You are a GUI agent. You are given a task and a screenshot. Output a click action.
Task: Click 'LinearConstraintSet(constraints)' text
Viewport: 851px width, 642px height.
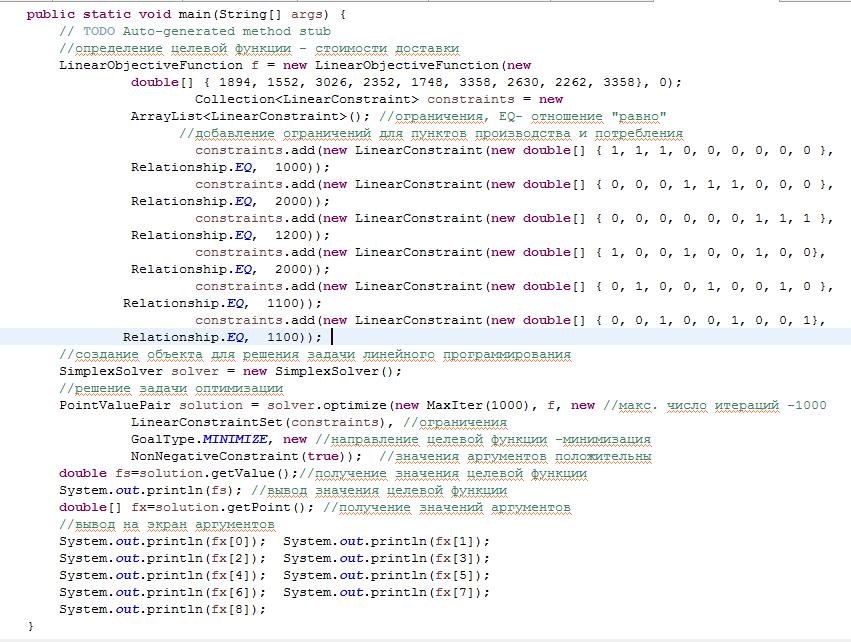[258, 422]
